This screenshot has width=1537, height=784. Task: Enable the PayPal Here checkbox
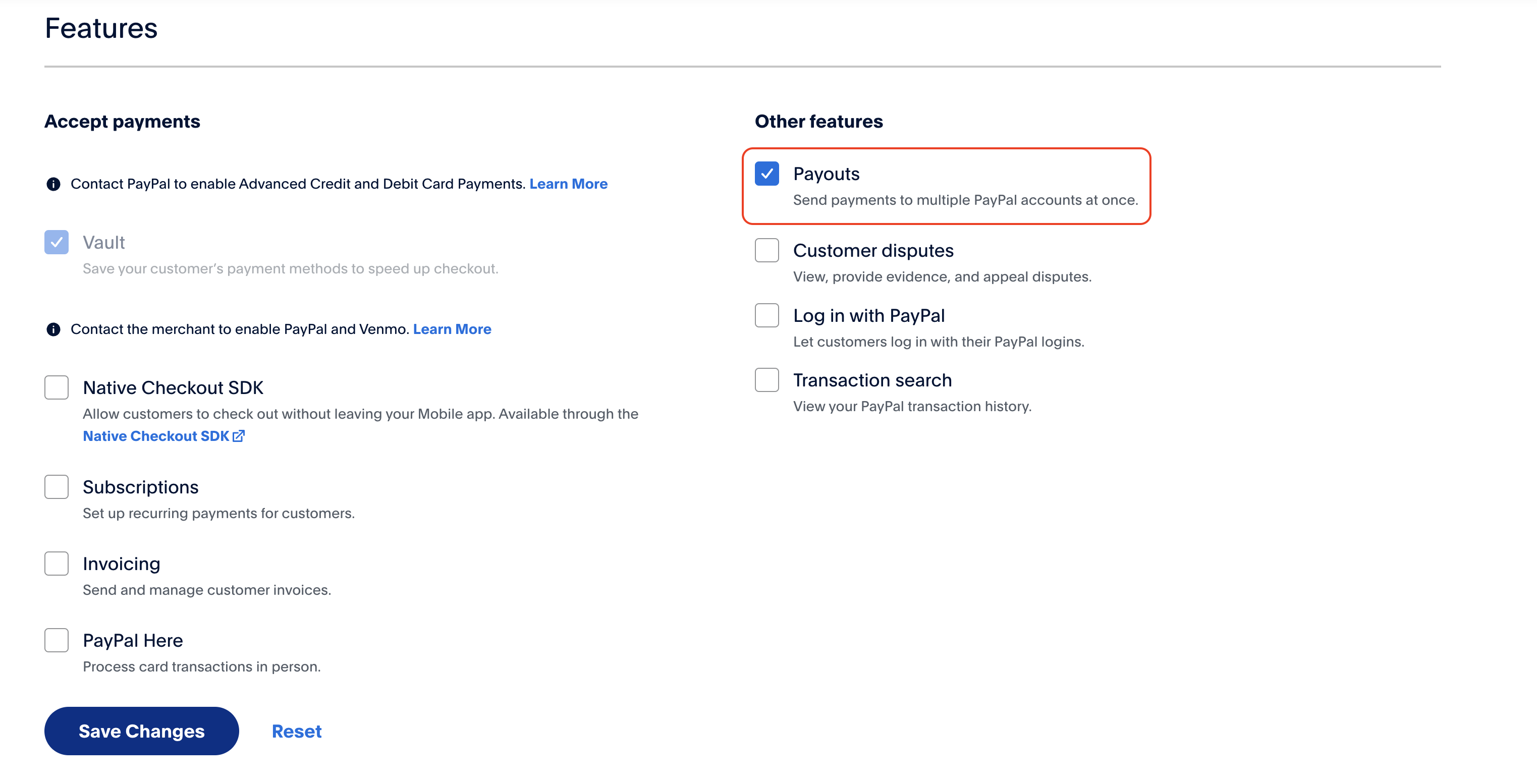[56, 640]
